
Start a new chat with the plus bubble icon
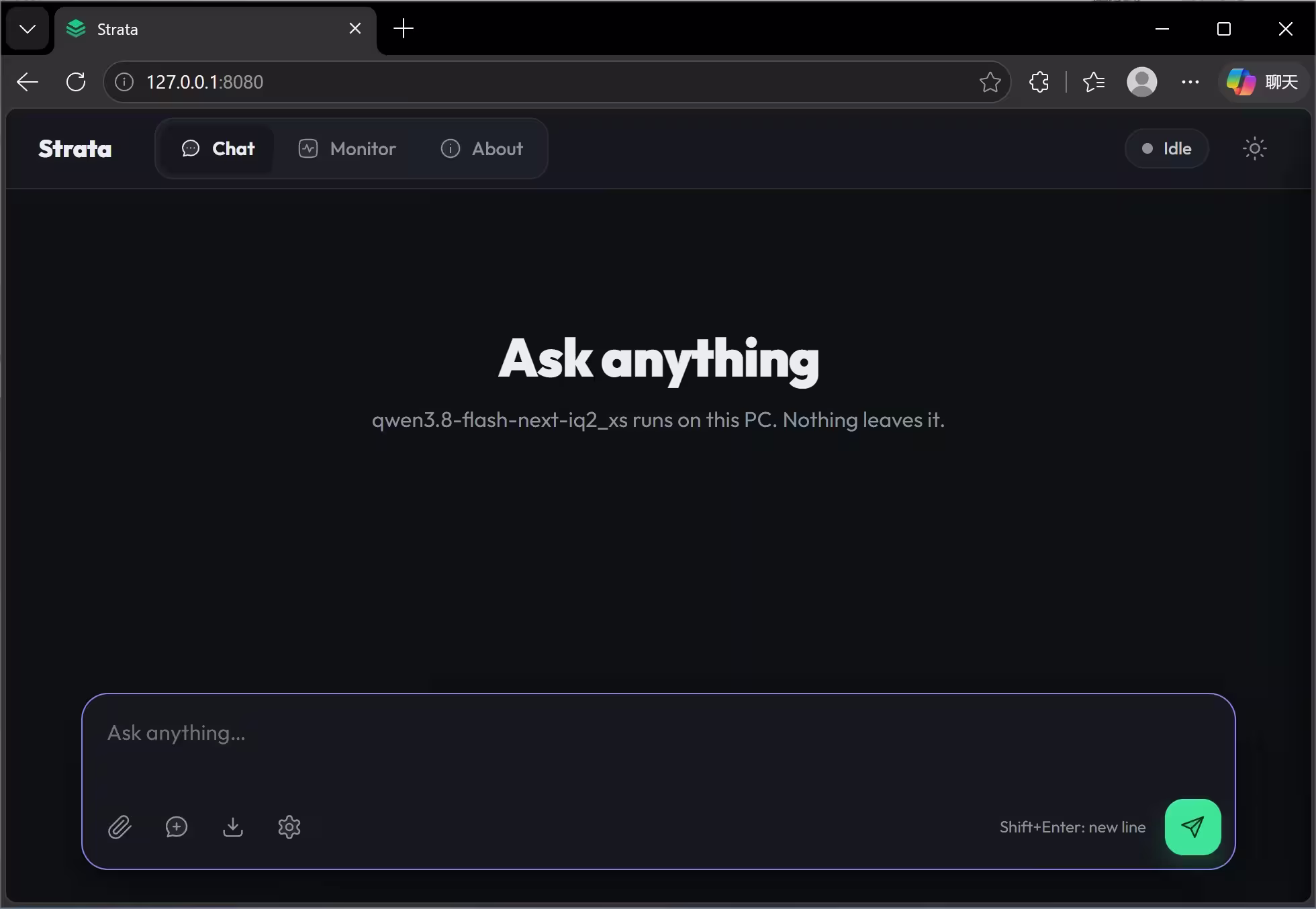tap(177, 827)
